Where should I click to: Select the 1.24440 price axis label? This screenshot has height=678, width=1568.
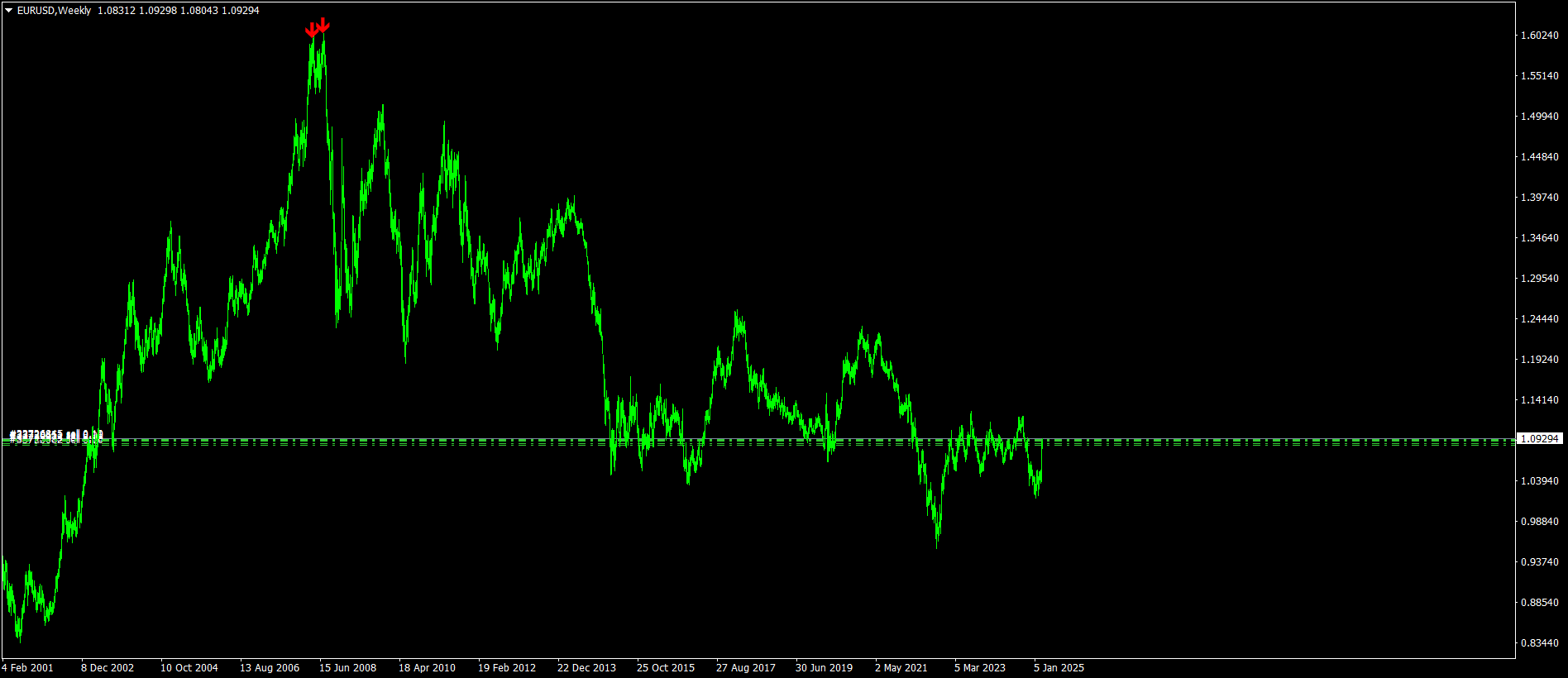[1539, 319]
